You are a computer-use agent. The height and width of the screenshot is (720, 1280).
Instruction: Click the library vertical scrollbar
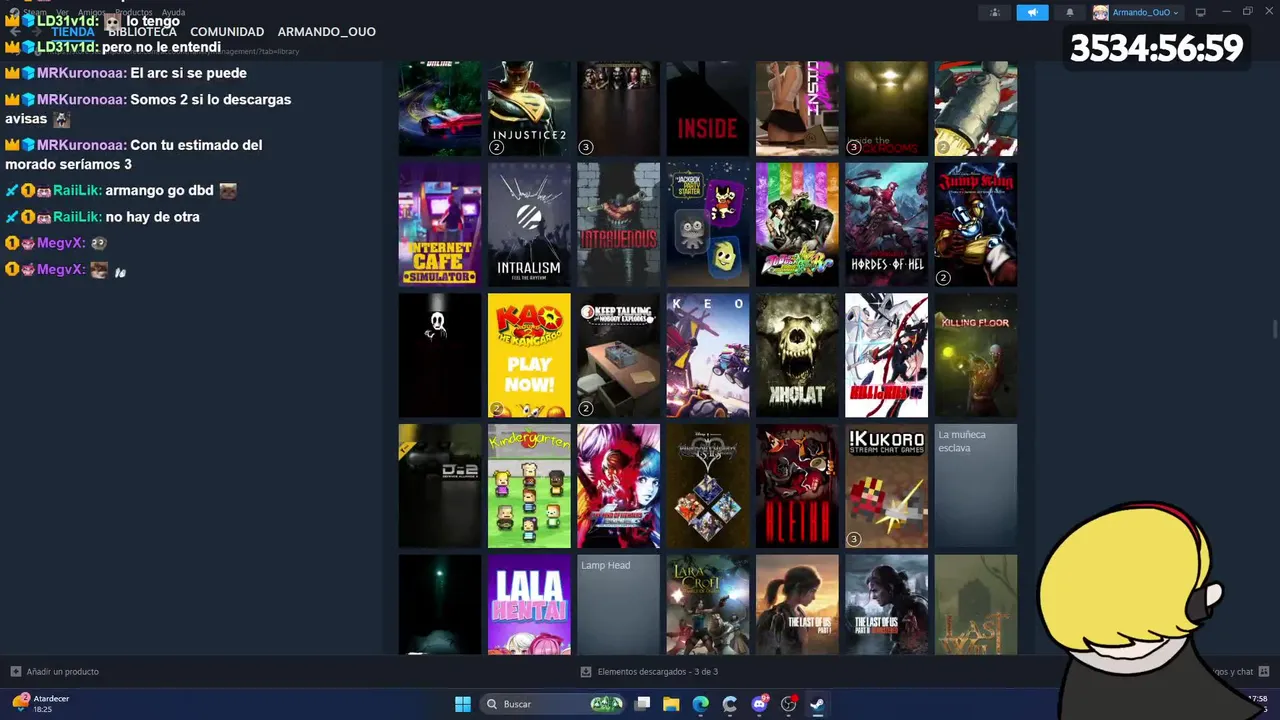tap(1274, 330)
